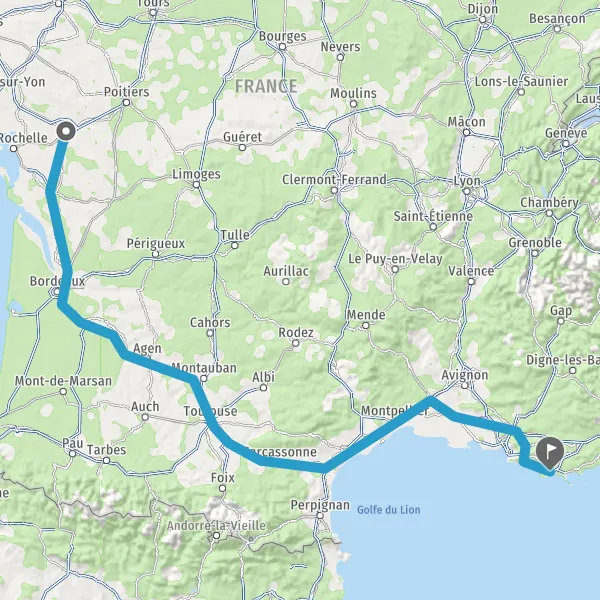This screenshot has width=600, height=600.
Task: Click the Genève city dot
Action: tap(566, 144)
